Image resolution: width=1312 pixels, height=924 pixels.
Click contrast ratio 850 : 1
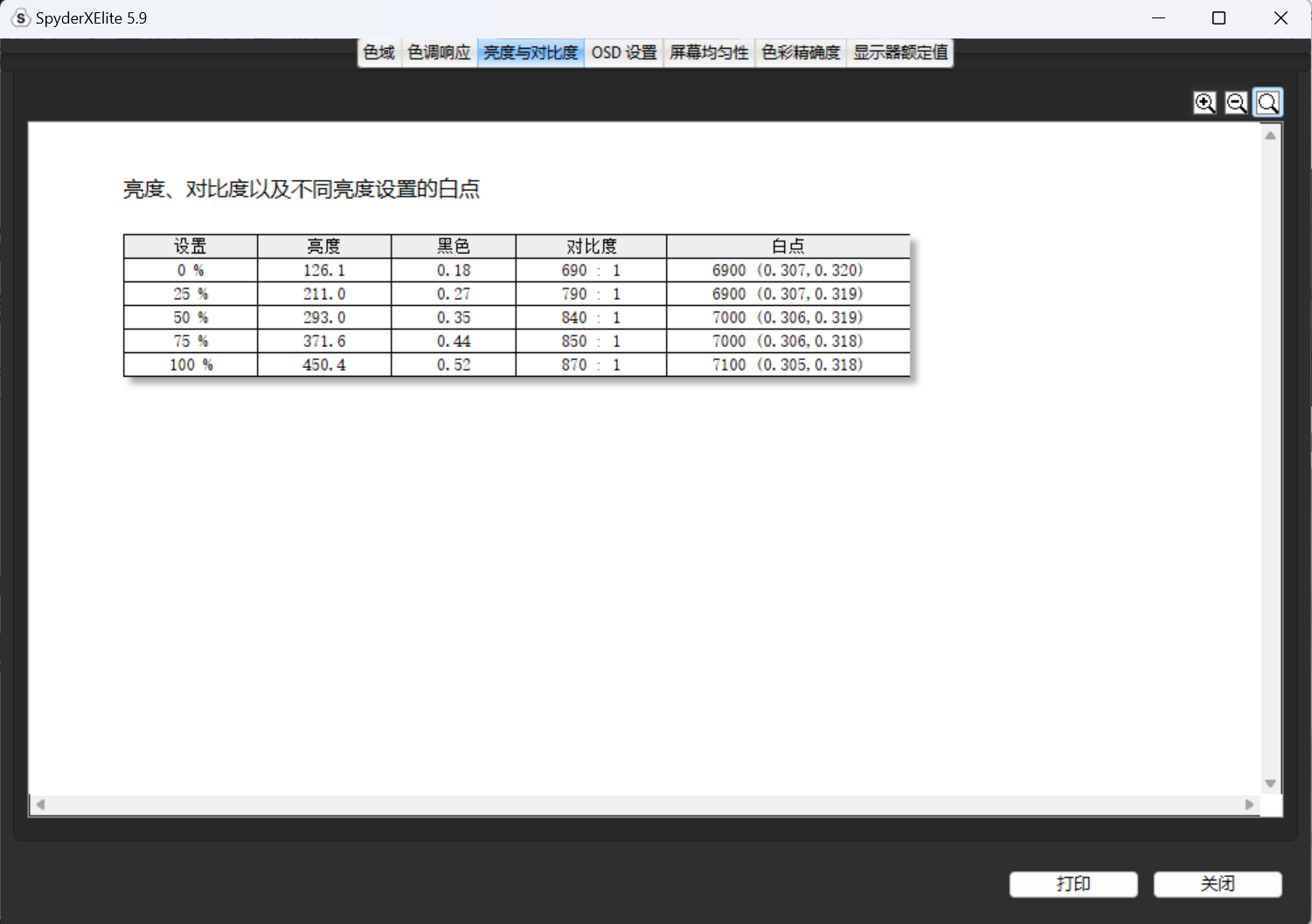pyautogui.click(x=591, y=341)
